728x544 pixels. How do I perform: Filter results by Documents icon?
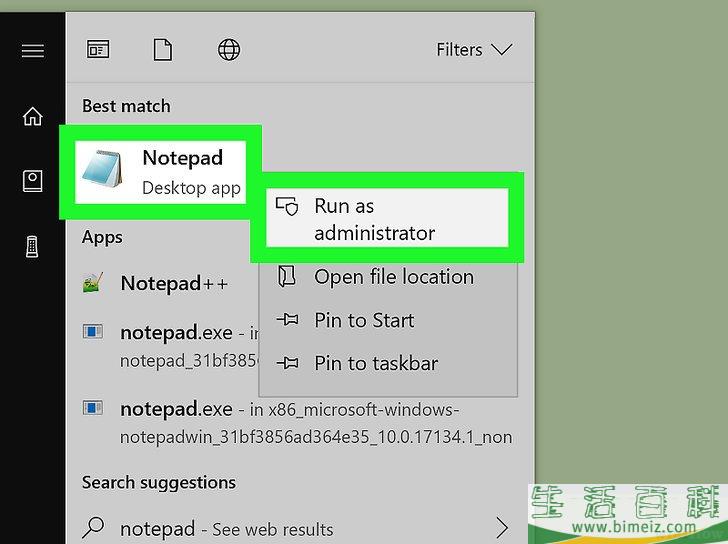tap(162, 50)
